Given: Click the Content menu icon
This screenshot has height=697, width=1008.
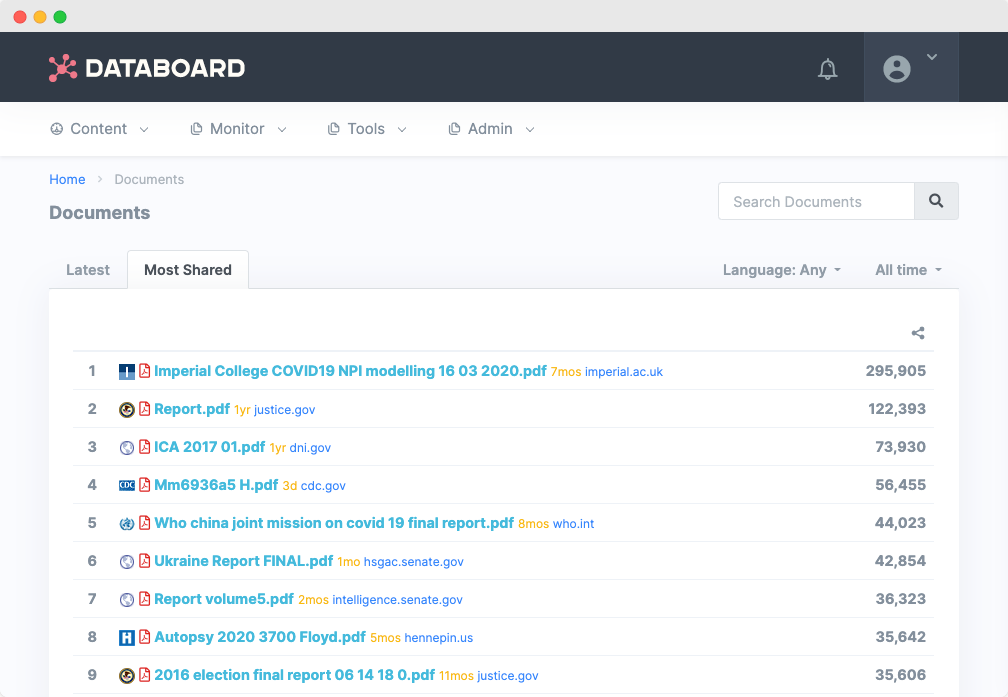Looking at the screenshot, I should 57,129.
